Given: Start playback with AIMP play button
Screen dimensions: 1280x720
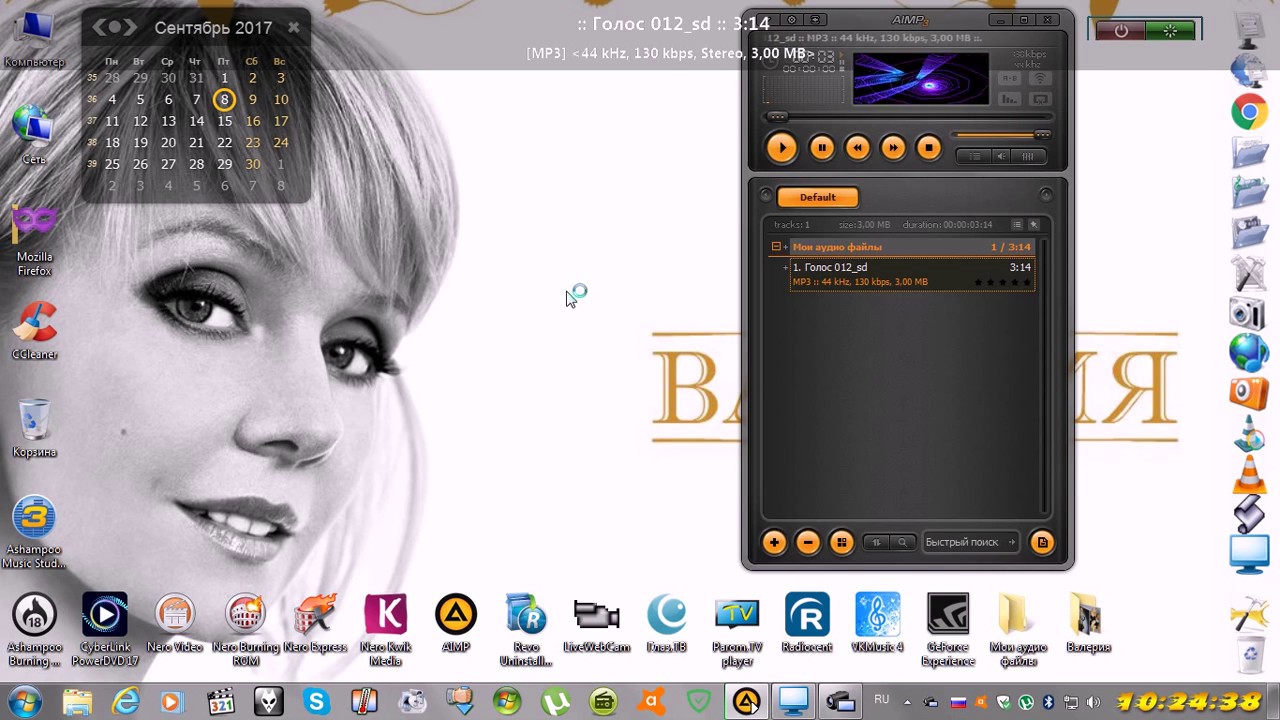Looking at the screenshot, I should coord(781,148).
